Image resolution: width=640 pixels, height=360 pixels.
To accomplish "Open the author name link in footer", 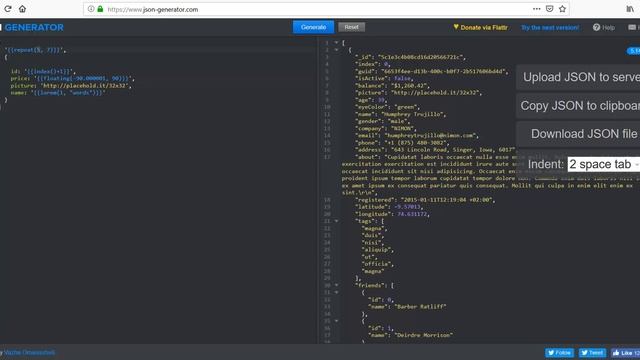I will [x=29, y=352].
